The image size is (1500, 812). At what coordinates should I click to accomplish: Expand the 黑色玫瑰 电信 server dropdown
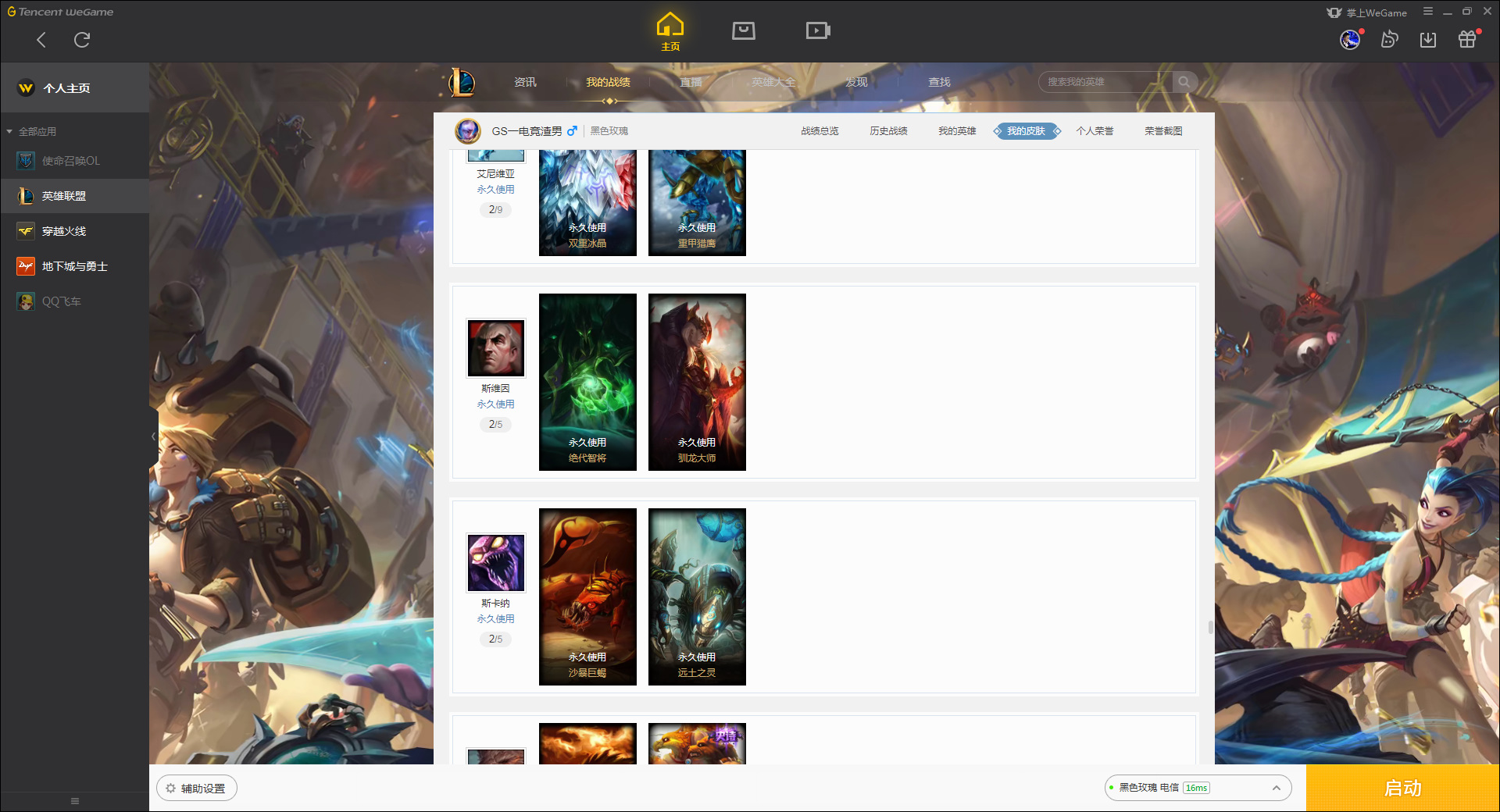(1198, 788)
